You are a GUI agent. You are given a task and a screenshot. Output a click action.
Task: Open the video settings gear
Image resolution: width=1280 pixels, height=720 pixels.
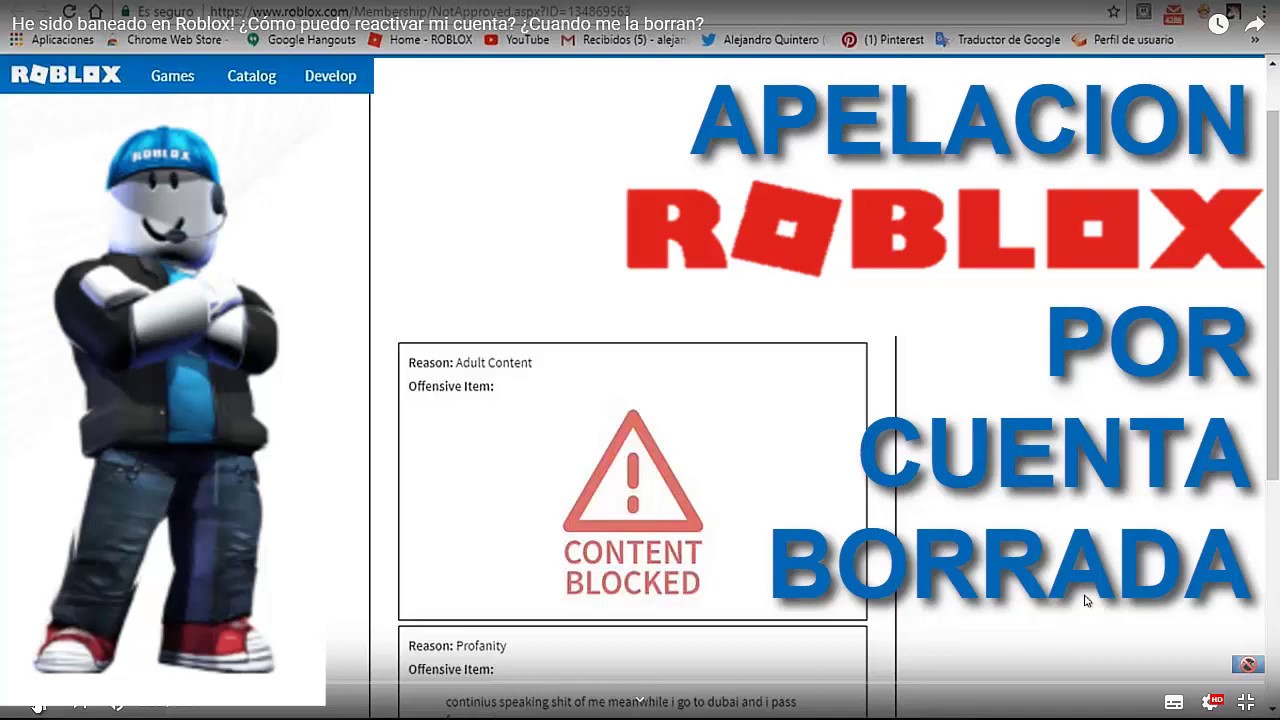(1211, 702)
